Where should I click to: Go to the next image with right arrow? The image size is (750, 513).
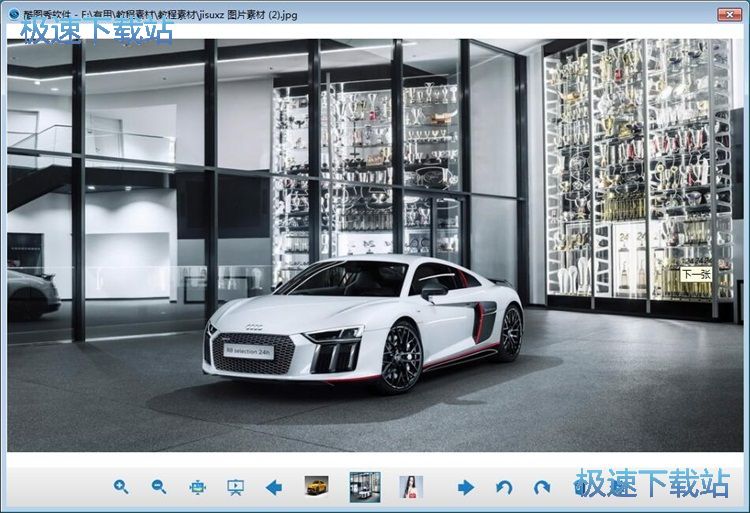465,487
